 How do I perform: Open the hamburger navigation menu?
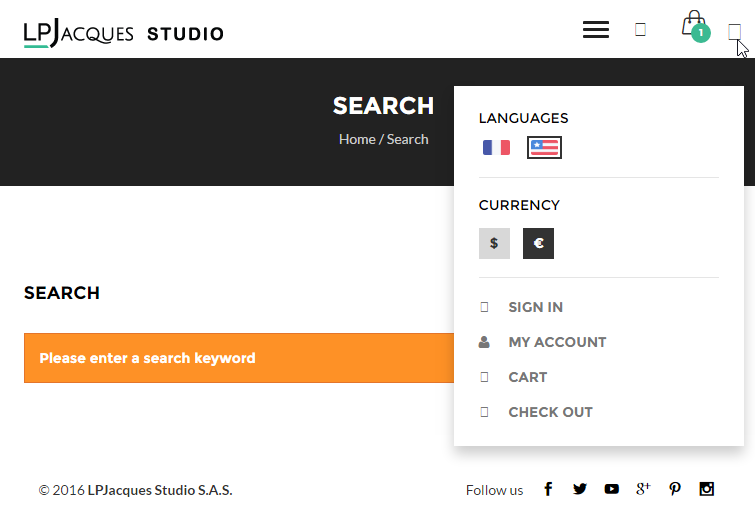click(596, 30)
